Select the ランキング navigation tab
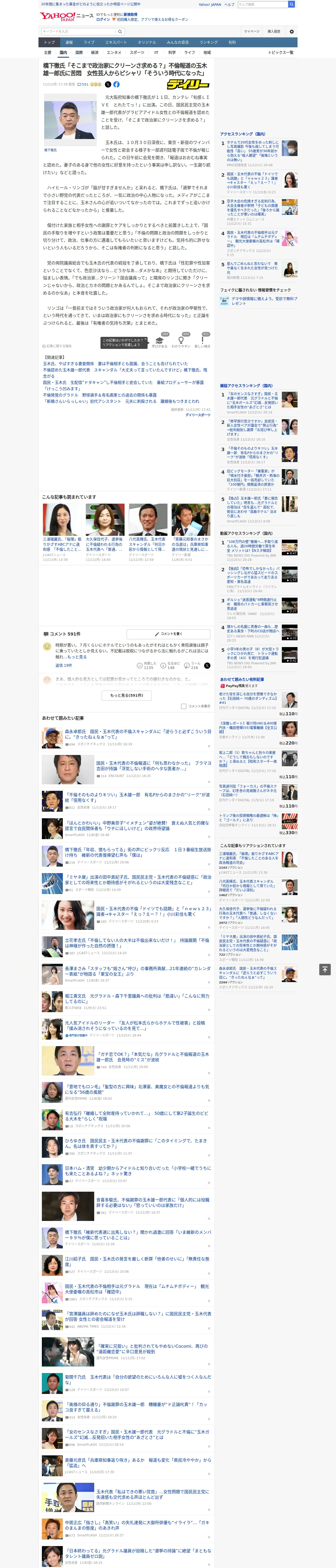This screenshot has width=336, height=1568. [x=209, y=43]
